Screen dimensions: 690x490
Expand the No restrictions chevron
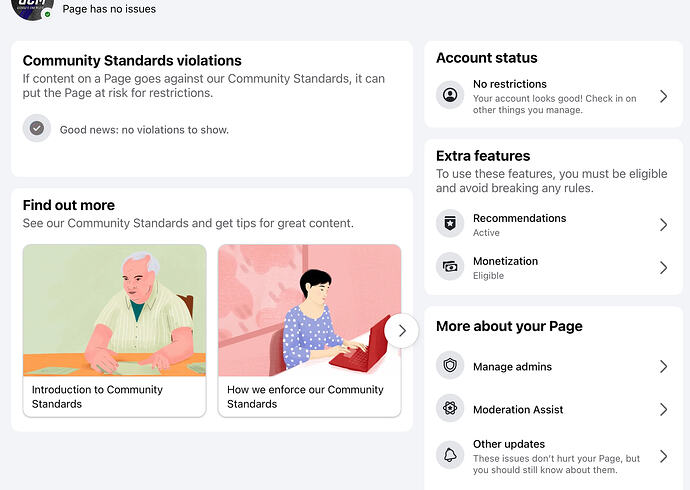coord(664,96)
